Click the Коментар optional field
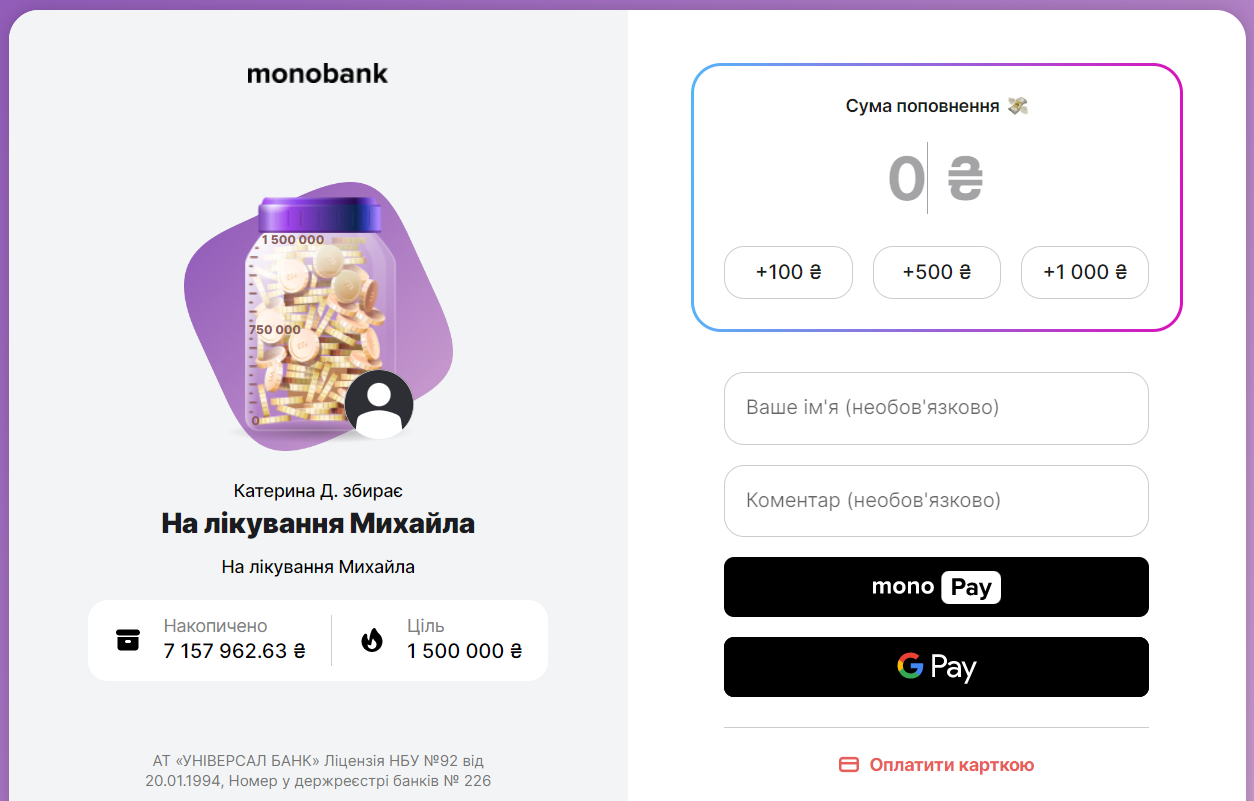Viewport: 1254px width, 801px height. coord(936,500)
